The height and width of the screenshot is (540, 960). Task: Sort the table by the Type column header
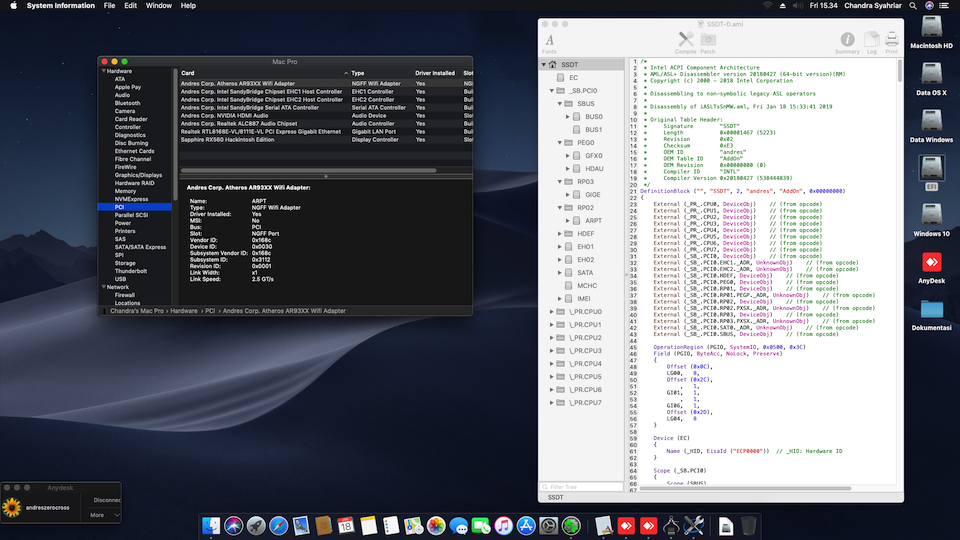coord(380,73)
